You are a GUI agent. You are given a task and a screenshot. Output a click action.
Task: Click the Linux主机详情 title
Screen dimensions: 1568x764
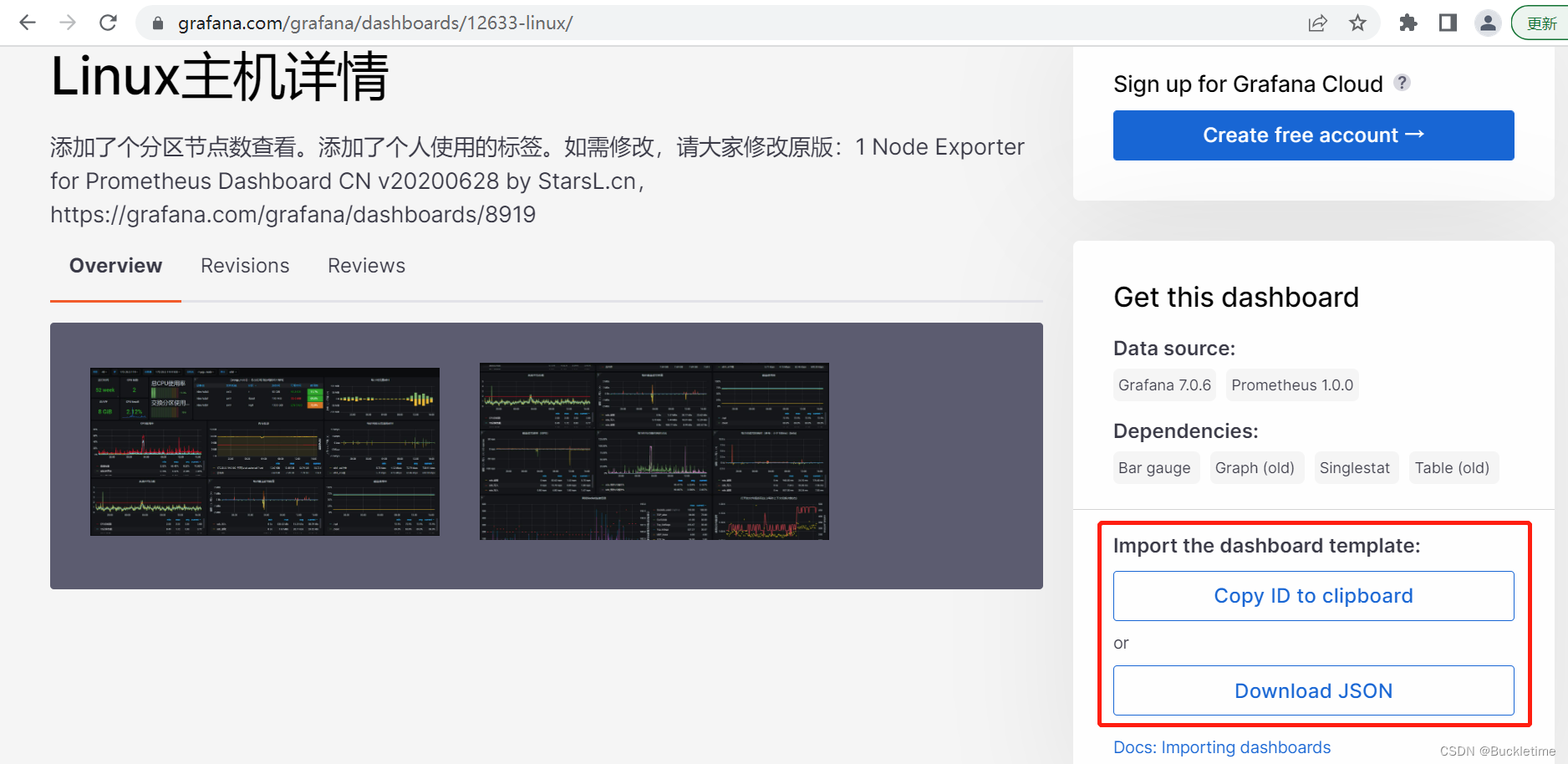pyautogui.click(x=220, y=77)
